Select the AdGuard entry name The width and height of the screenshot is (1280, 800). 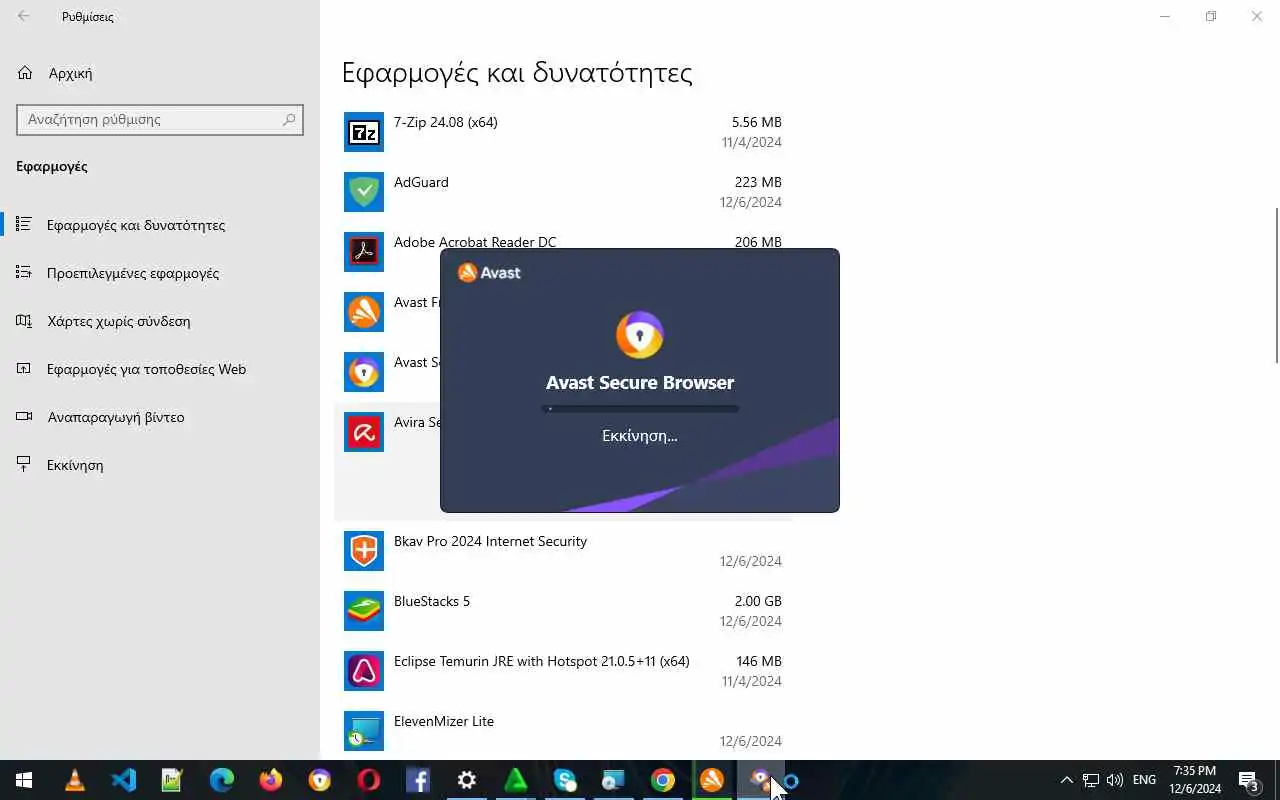(x=421, y=182)
